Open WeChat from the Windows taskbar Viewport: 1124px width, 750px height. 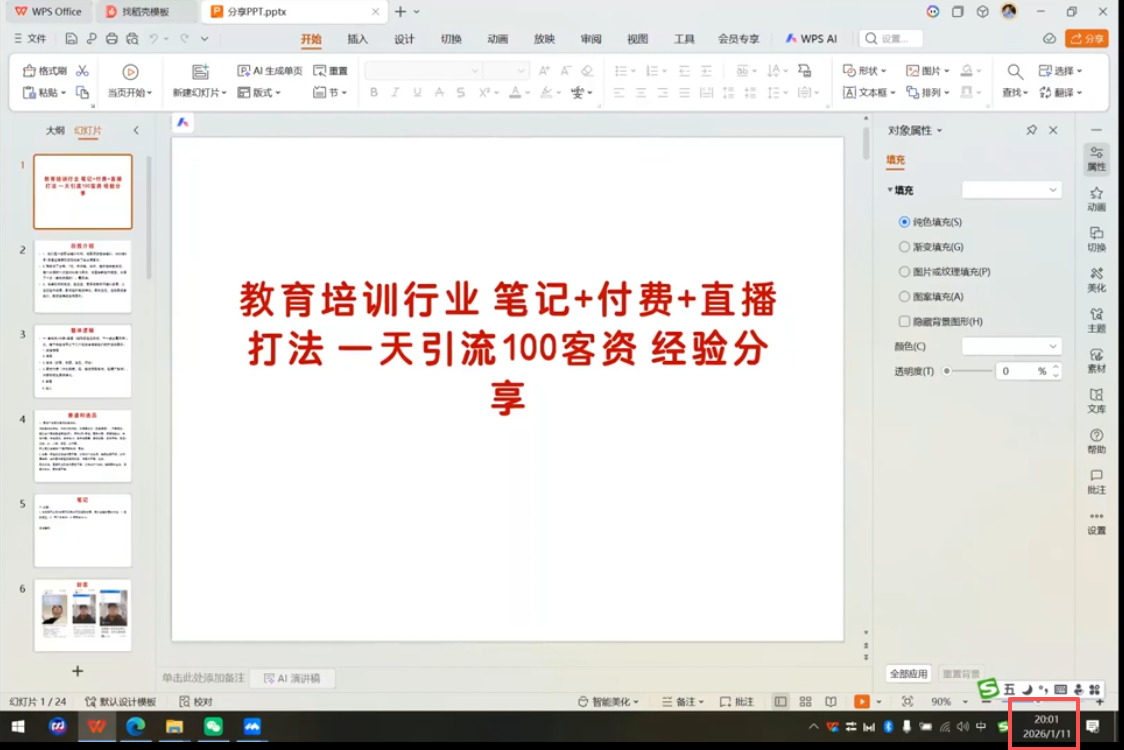tap(213, 726)
